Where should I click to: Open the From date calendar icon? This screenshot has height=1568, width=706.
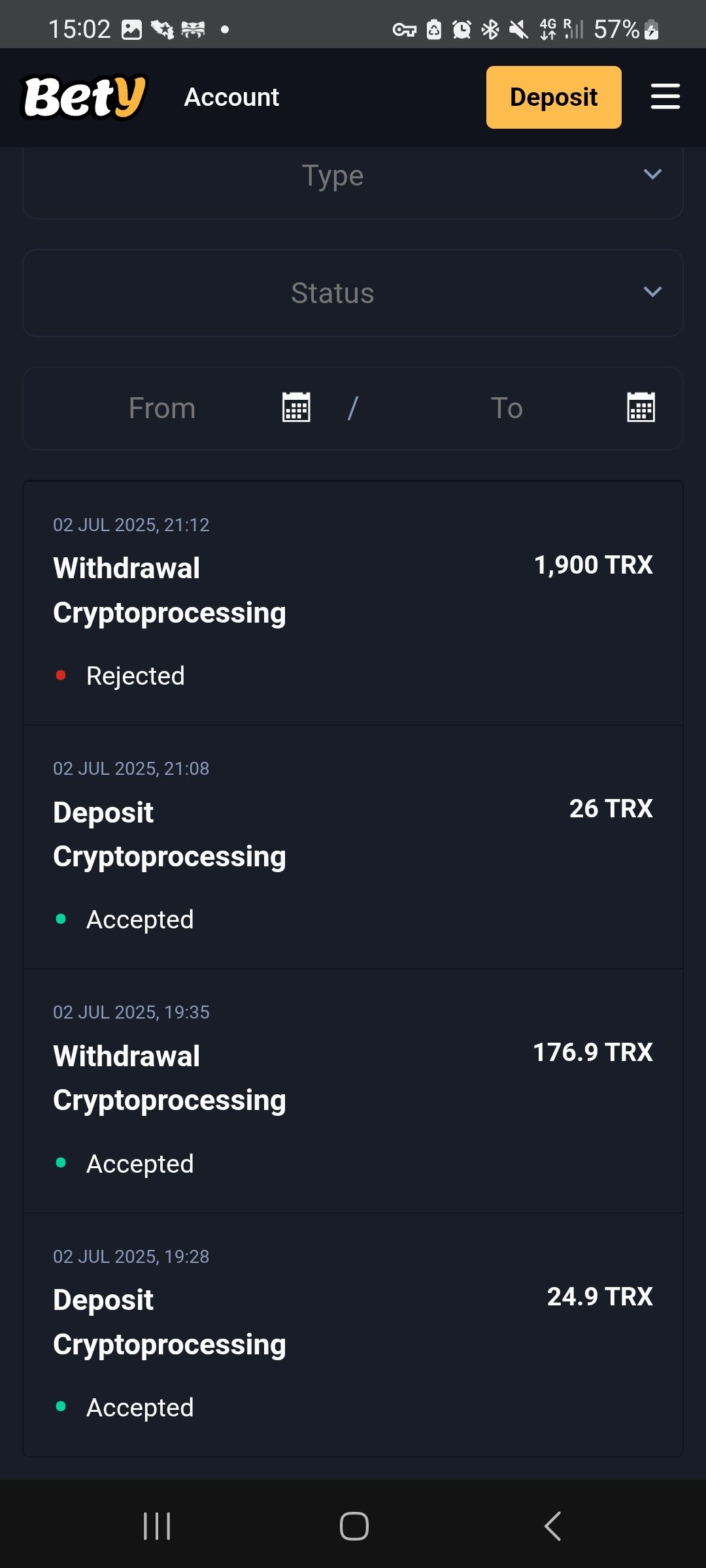point(296,408)
